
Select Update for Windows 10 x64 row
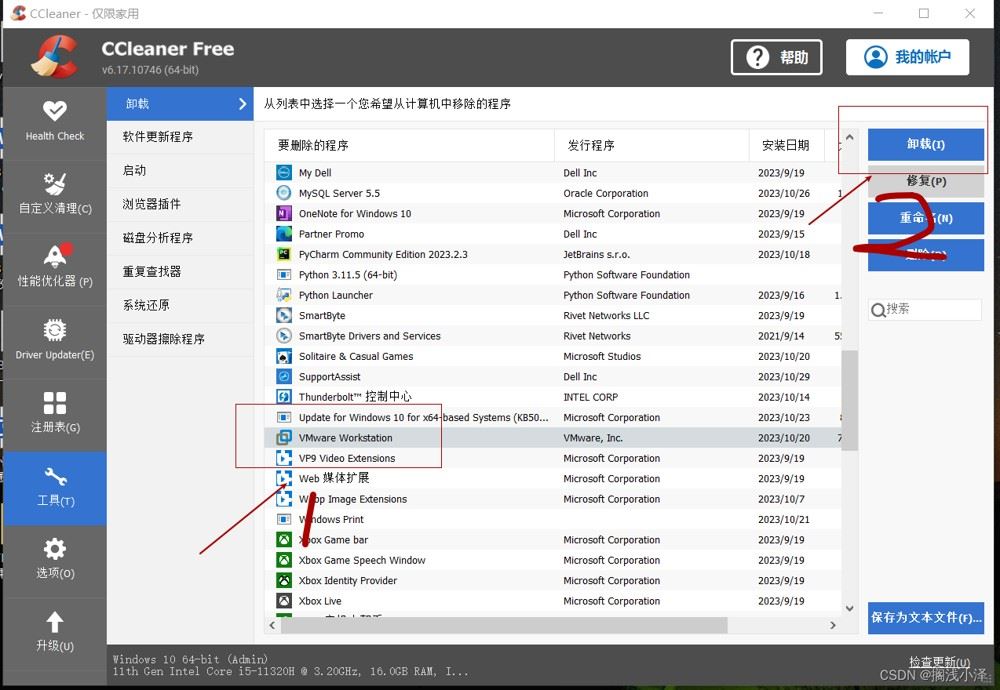click(553, 417)
